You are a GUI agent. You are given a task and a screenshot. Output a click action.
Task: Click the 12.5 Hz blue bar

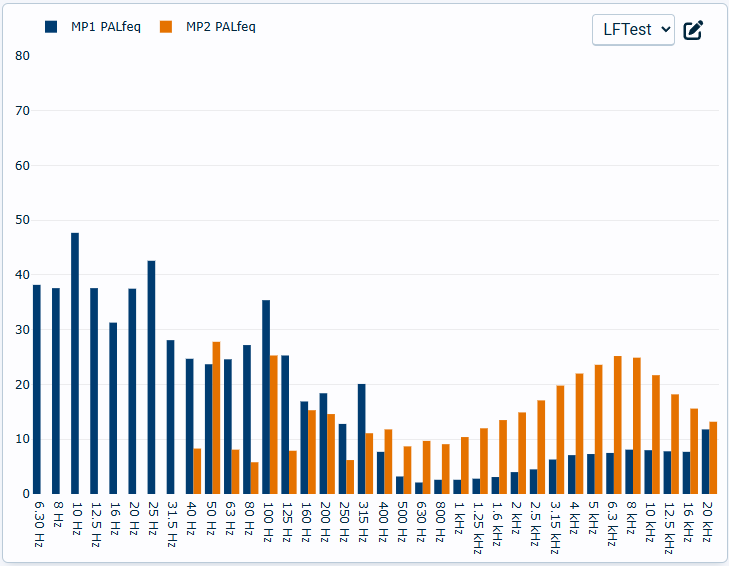(x=94, y=391)
